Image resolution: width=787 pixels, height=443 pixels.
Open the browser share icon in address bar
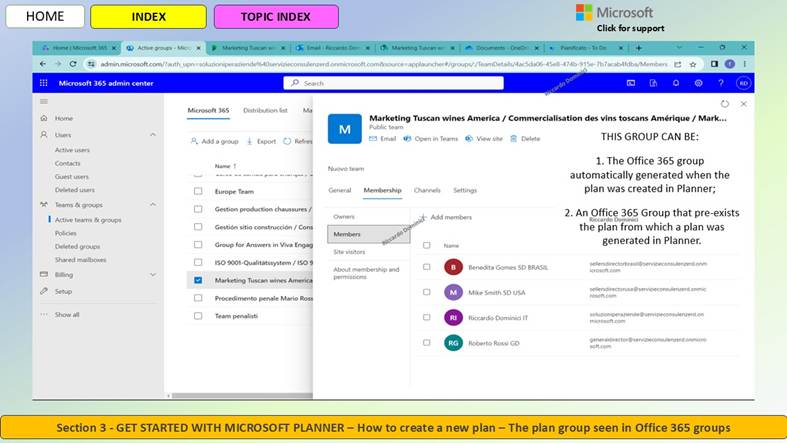[678, 64]
